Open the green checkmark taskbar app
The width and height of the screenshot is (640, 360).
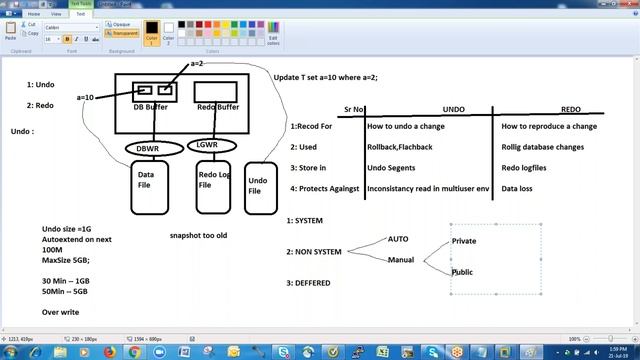333,352
